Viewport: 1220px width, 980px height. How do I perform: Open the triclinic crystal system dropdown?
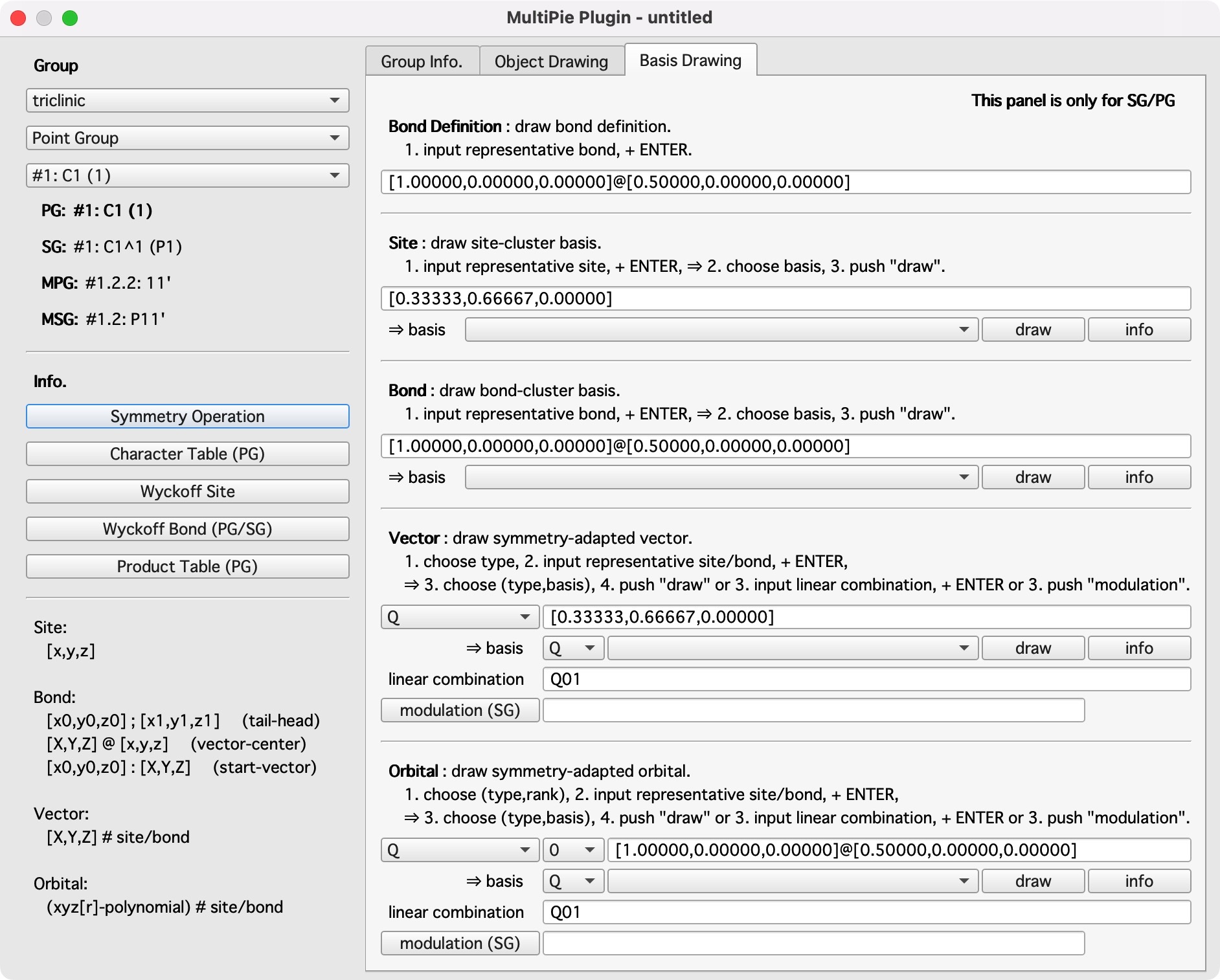[187, 100]
